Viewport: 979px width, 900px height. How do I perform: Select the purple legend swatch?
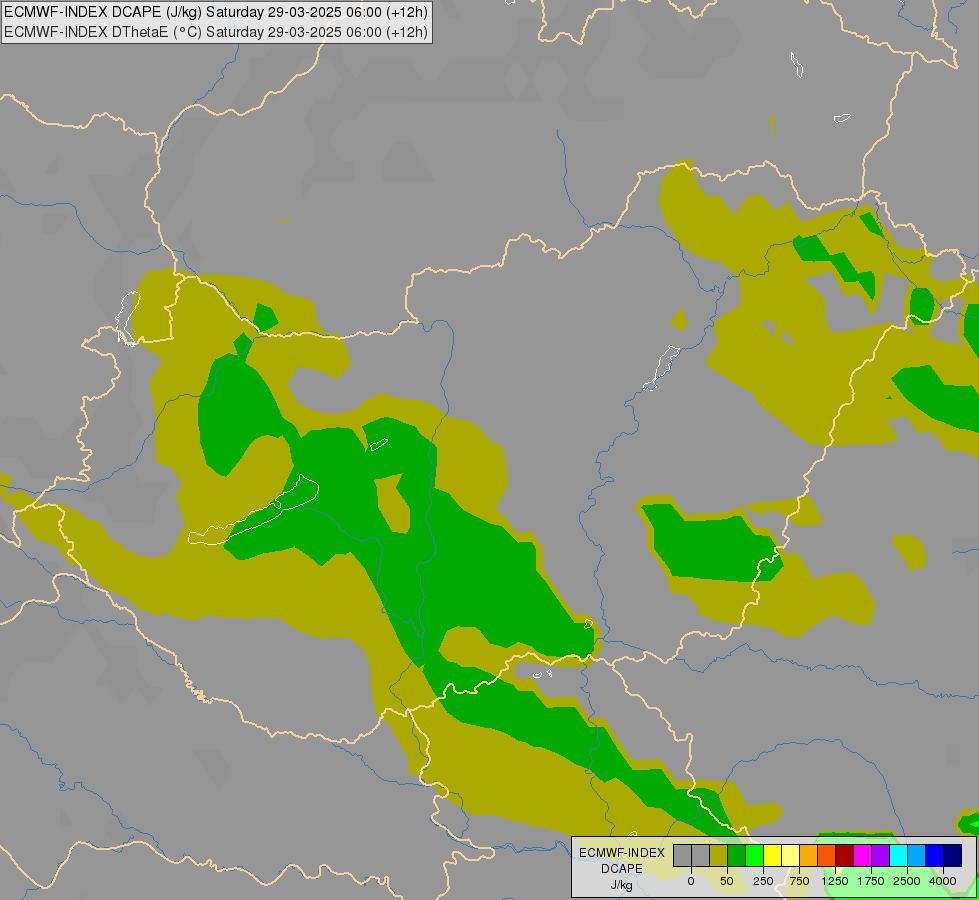click(x=881, y=855)
